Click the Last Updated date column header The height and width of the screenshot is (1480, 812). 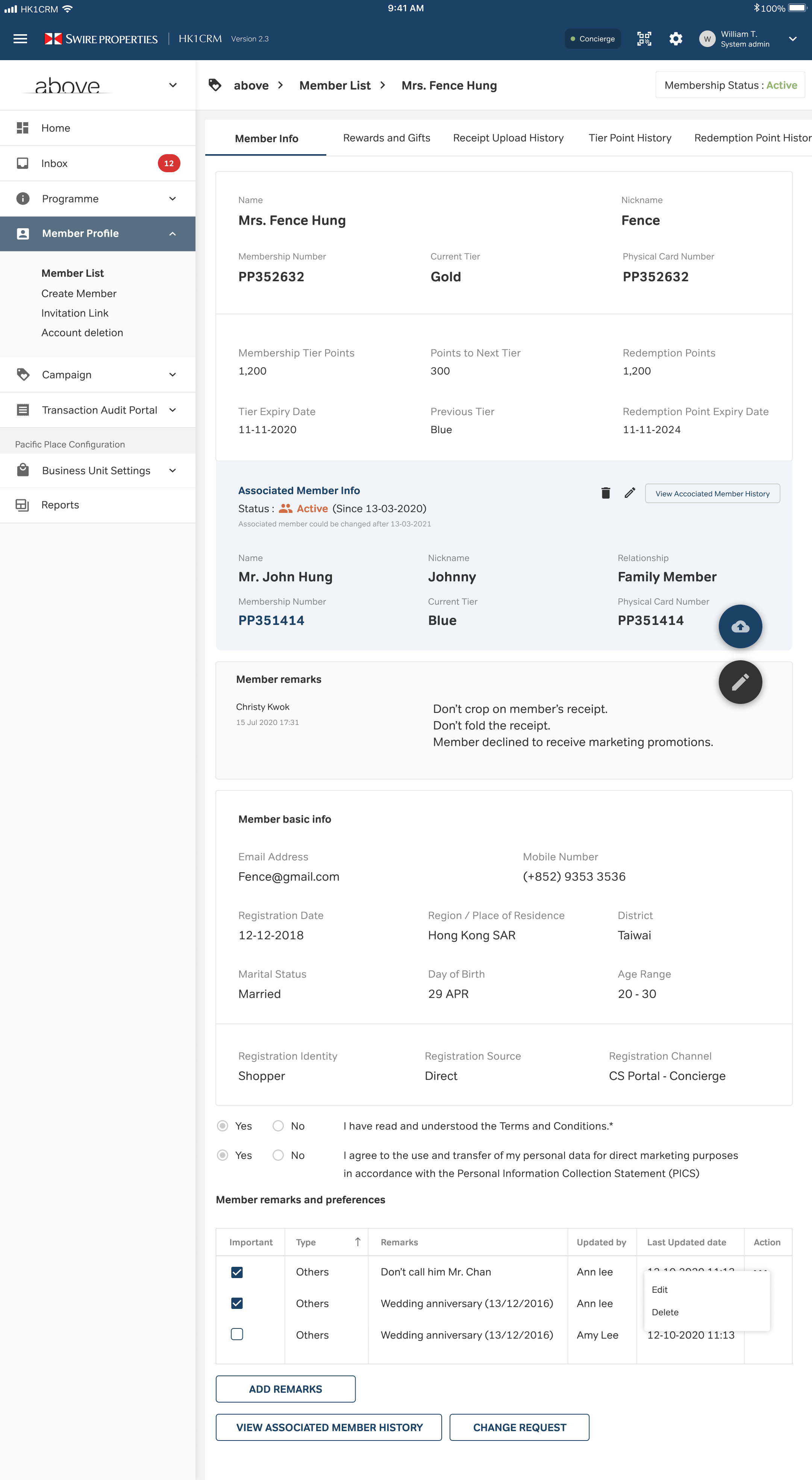[x=686, y=1242]
